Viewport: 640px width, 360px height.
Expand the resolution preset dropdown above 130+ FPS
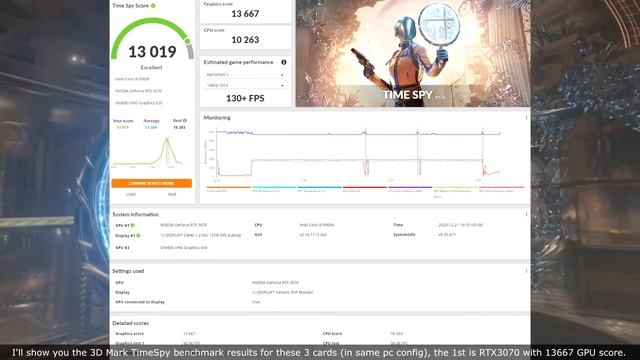(x=245, y=85)
